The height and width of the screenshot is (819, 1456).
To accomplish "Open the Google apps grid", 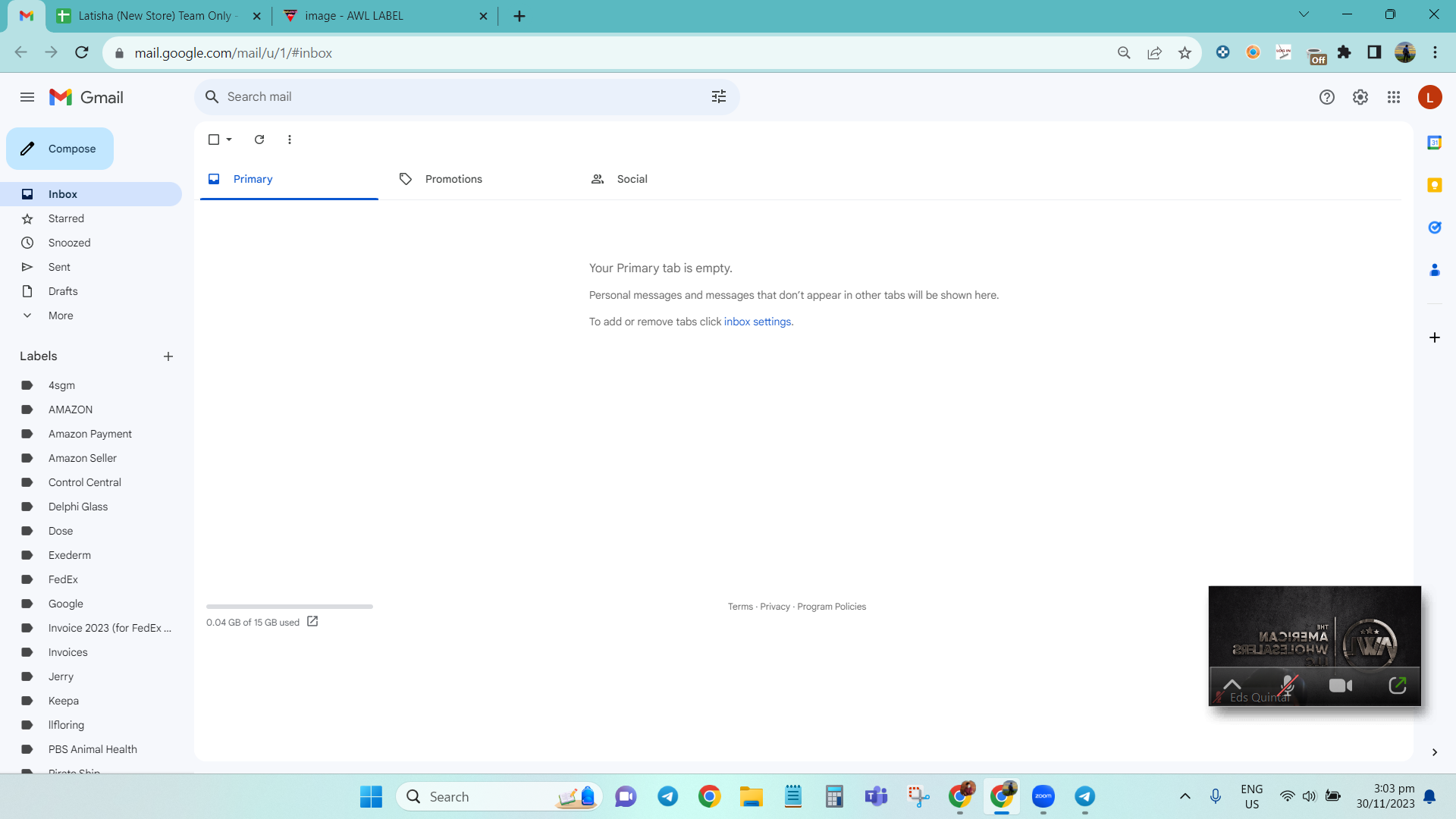I will tap(1393, 97).
